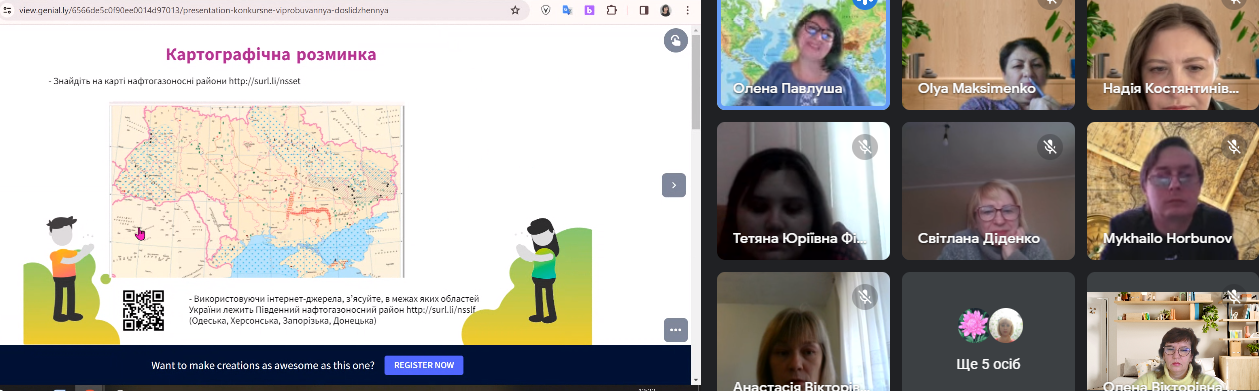Image resolution: width=1259 pixels, height=391 pixels.
Task: Go to the next Genially slide
Action: point(674,184)
